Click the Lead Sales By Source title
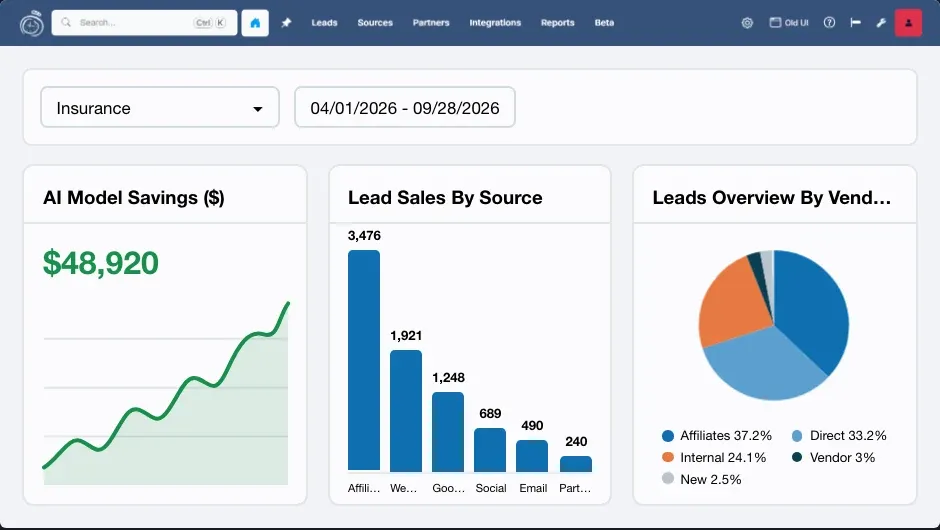The height and width of the screenshot is (530, 940). tap(445, 198)
